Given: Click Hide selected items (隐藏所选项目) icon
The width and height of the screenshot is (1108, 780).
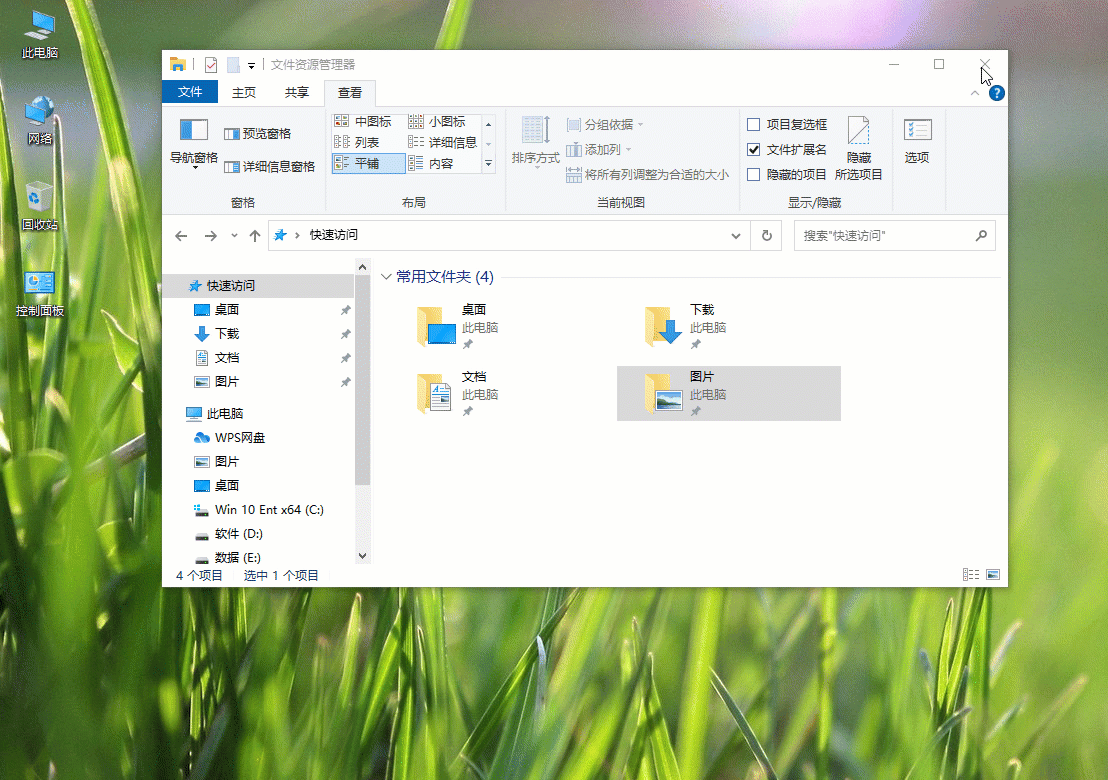Looking at the screenshot, I should coord(858,133).
